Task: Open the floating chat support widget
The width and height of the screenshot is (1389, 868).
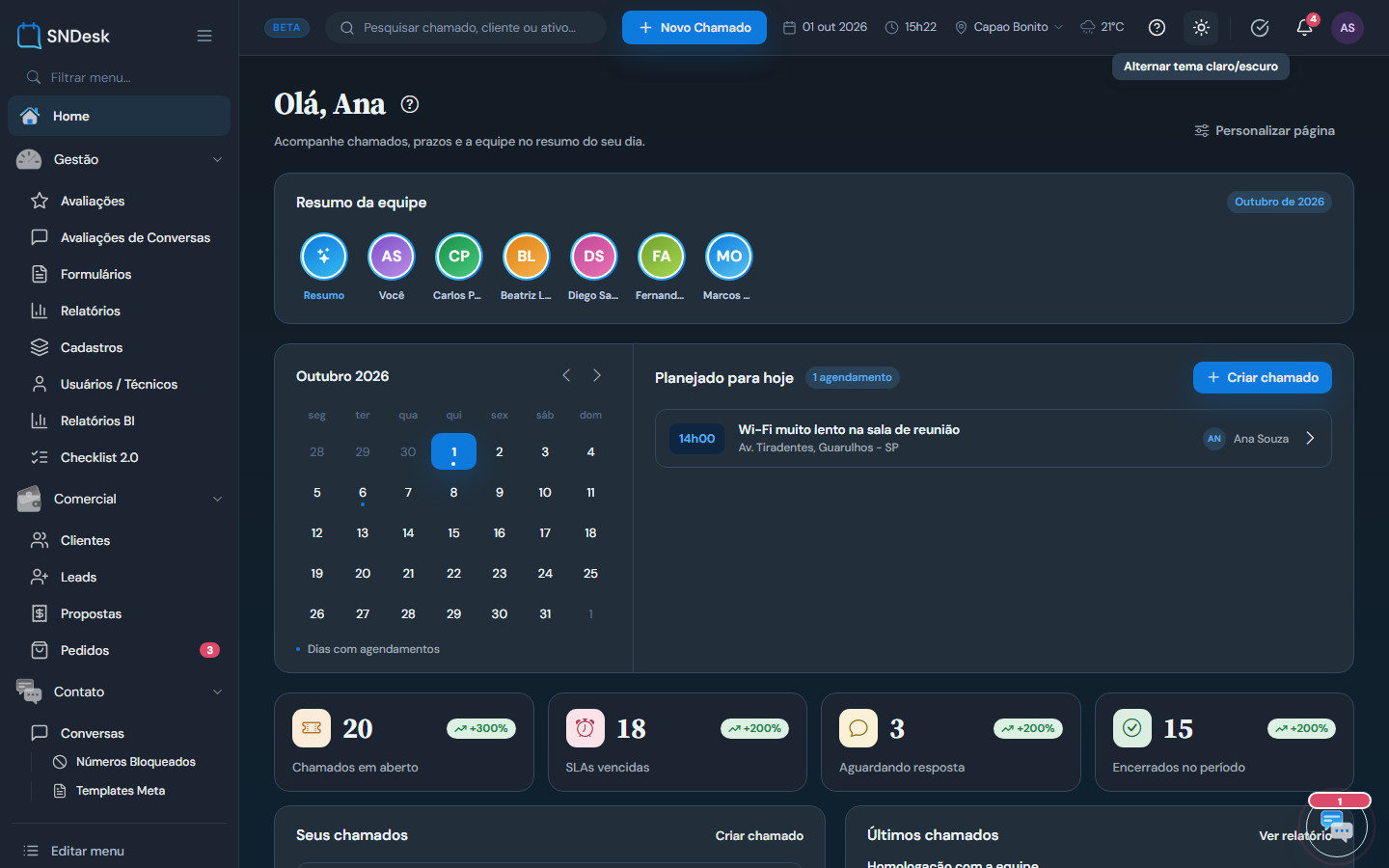Action: point(1337,826)
